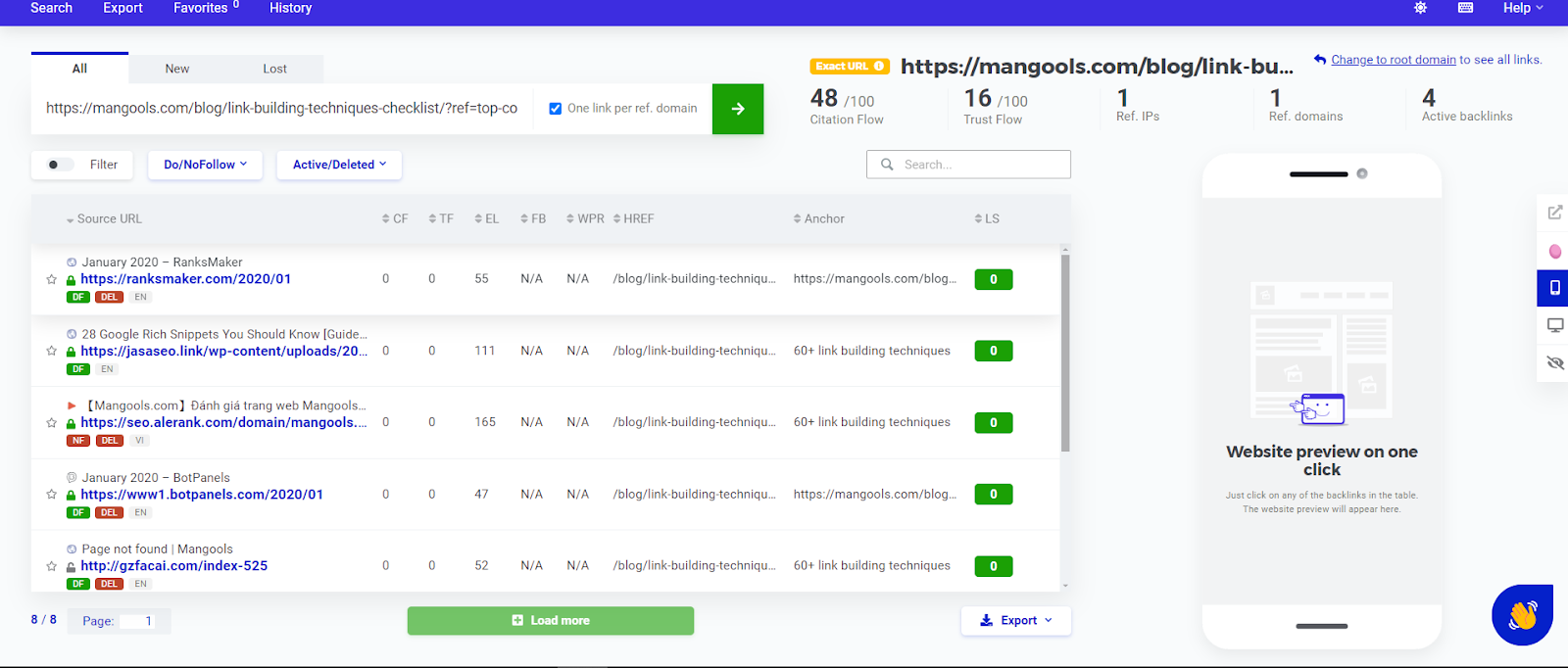Sort by WPR column

click(x=585, y=219)
